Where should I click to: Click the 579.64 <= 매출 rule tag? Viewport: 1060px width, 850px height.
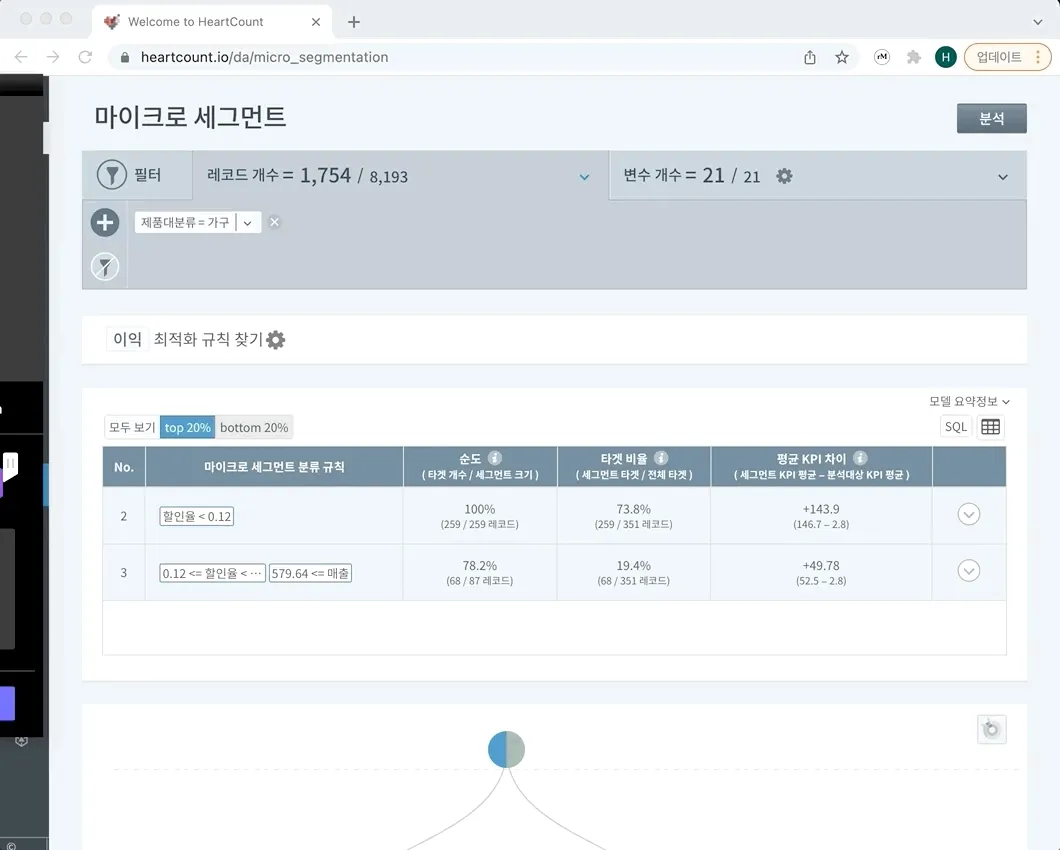coord(310,573)
